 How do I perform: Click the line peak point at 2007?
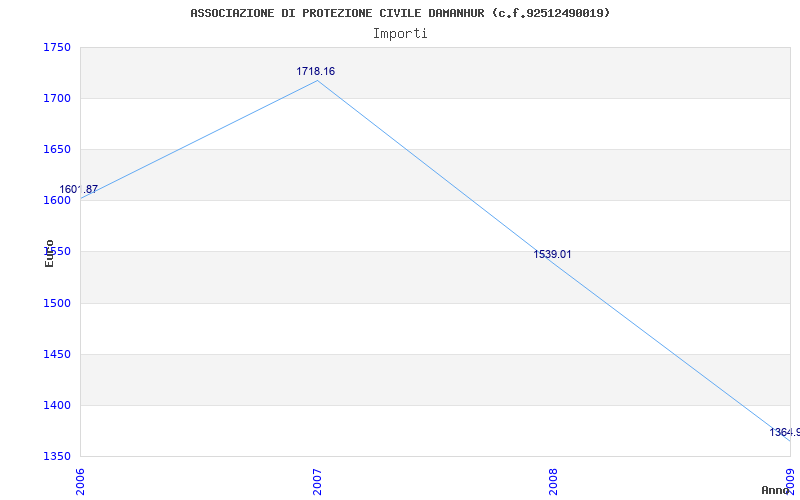point(317,80)
